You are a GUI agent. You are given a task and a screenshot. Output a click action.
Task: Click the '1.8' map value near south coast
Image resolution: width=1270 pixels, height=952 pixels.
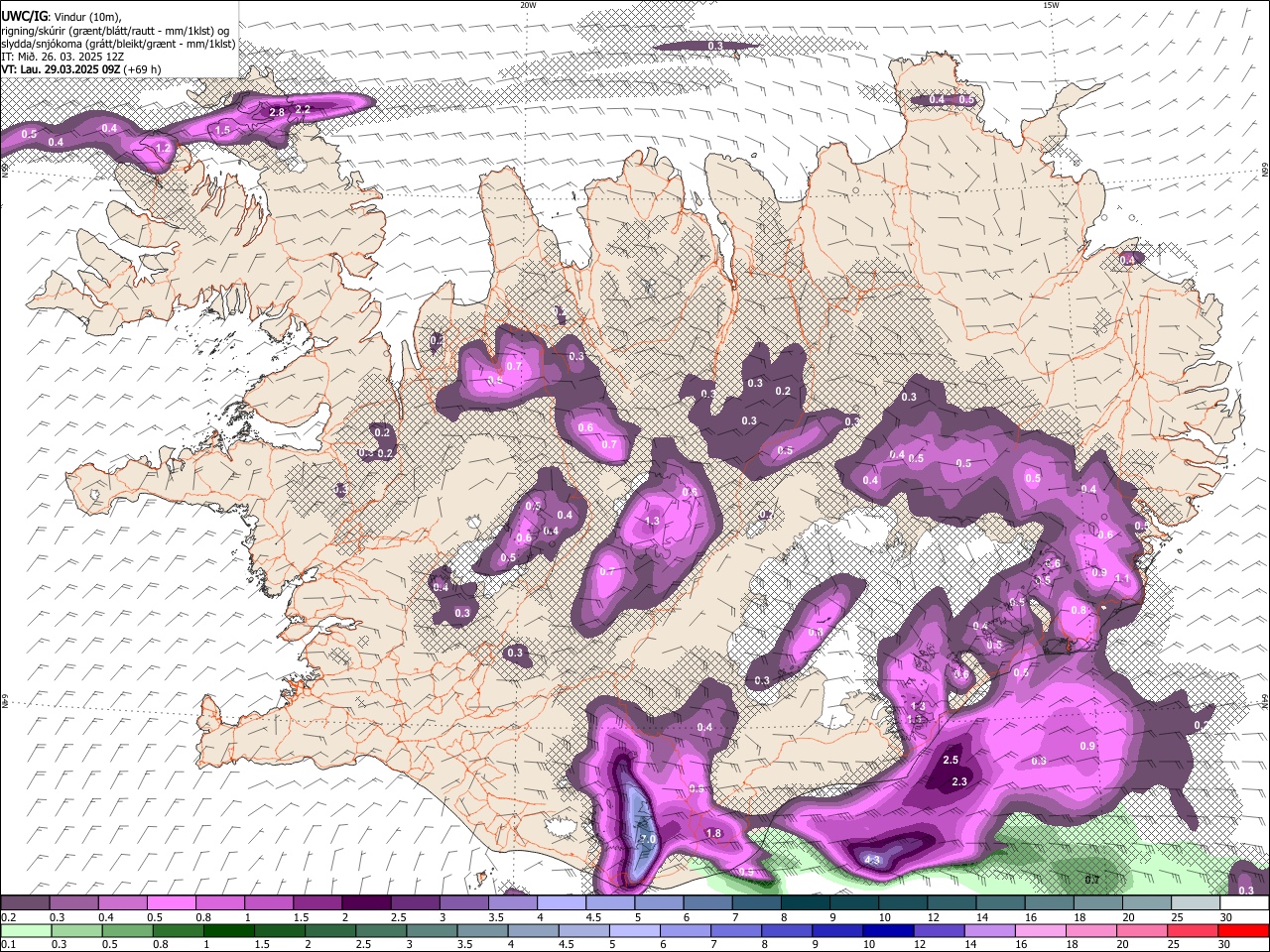point(713,834)
